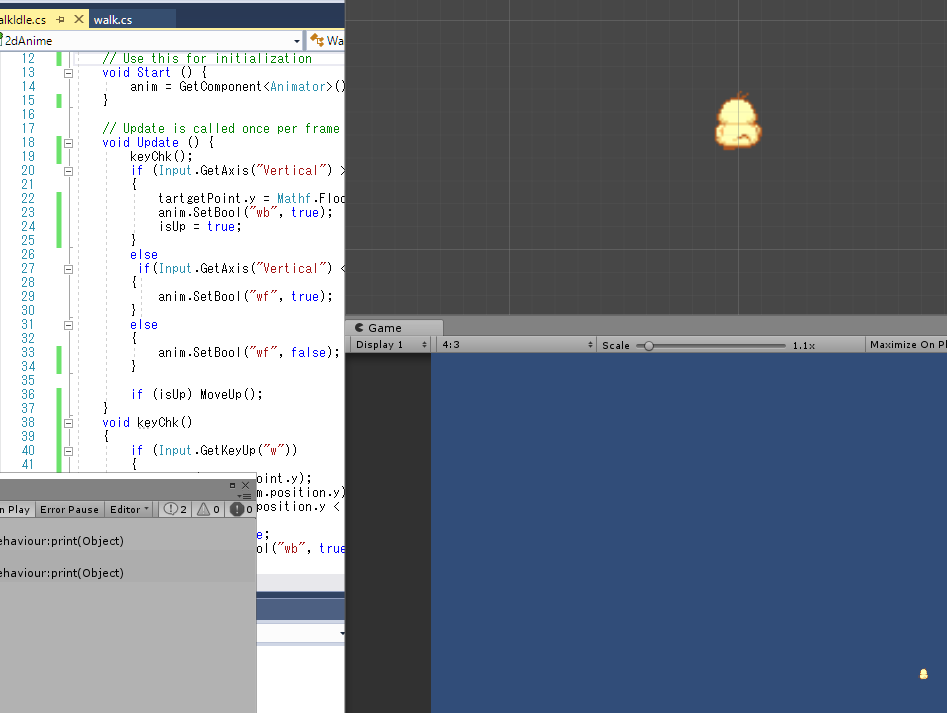The width and height of the screenshot is (947, 713).
Task: Click the MoveUp(); call on line 36
Action: pos(231,394)
